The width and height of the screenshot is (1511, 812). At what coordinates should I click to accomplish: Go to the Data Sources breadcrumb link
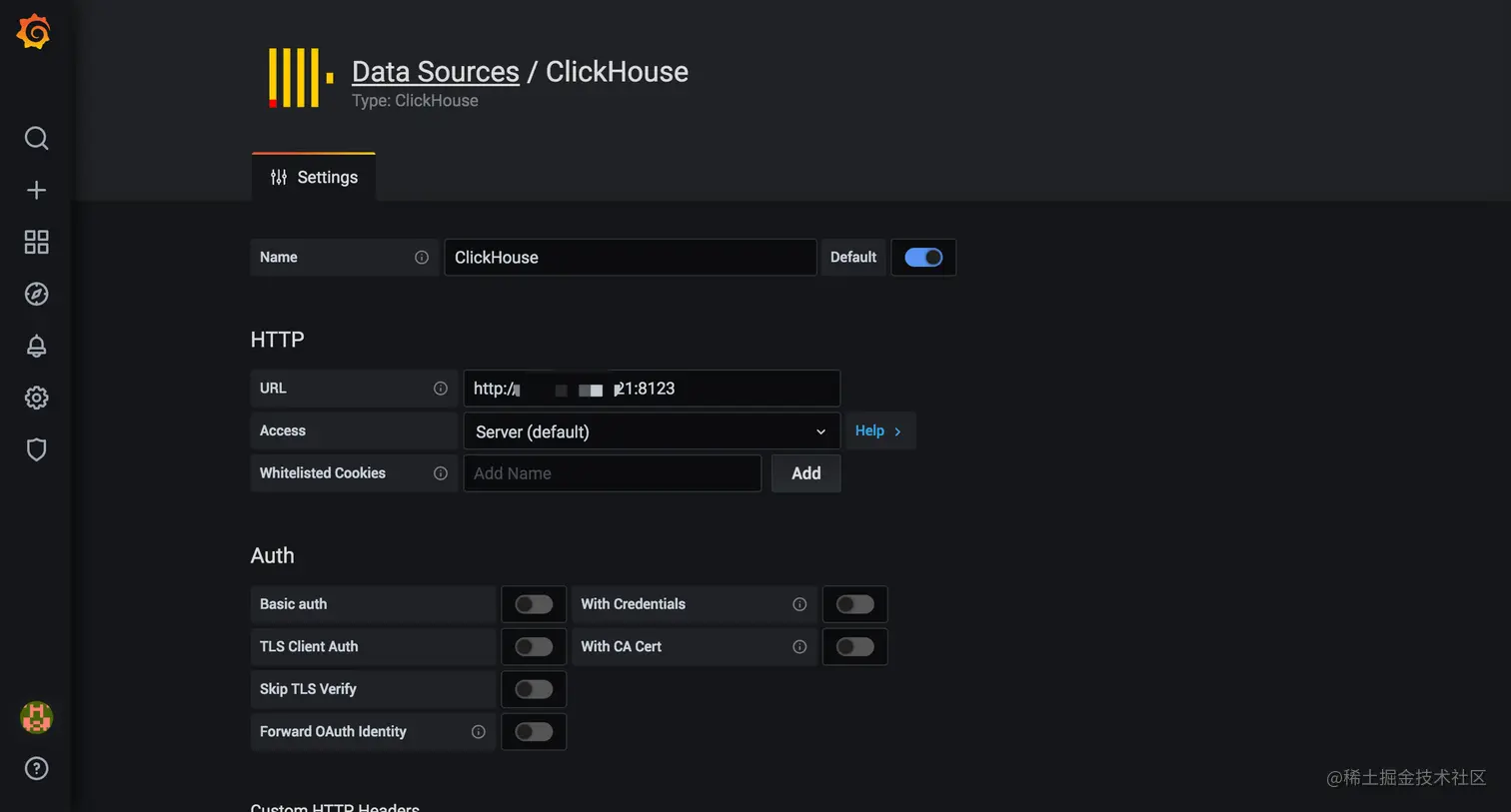pos(436,72)
